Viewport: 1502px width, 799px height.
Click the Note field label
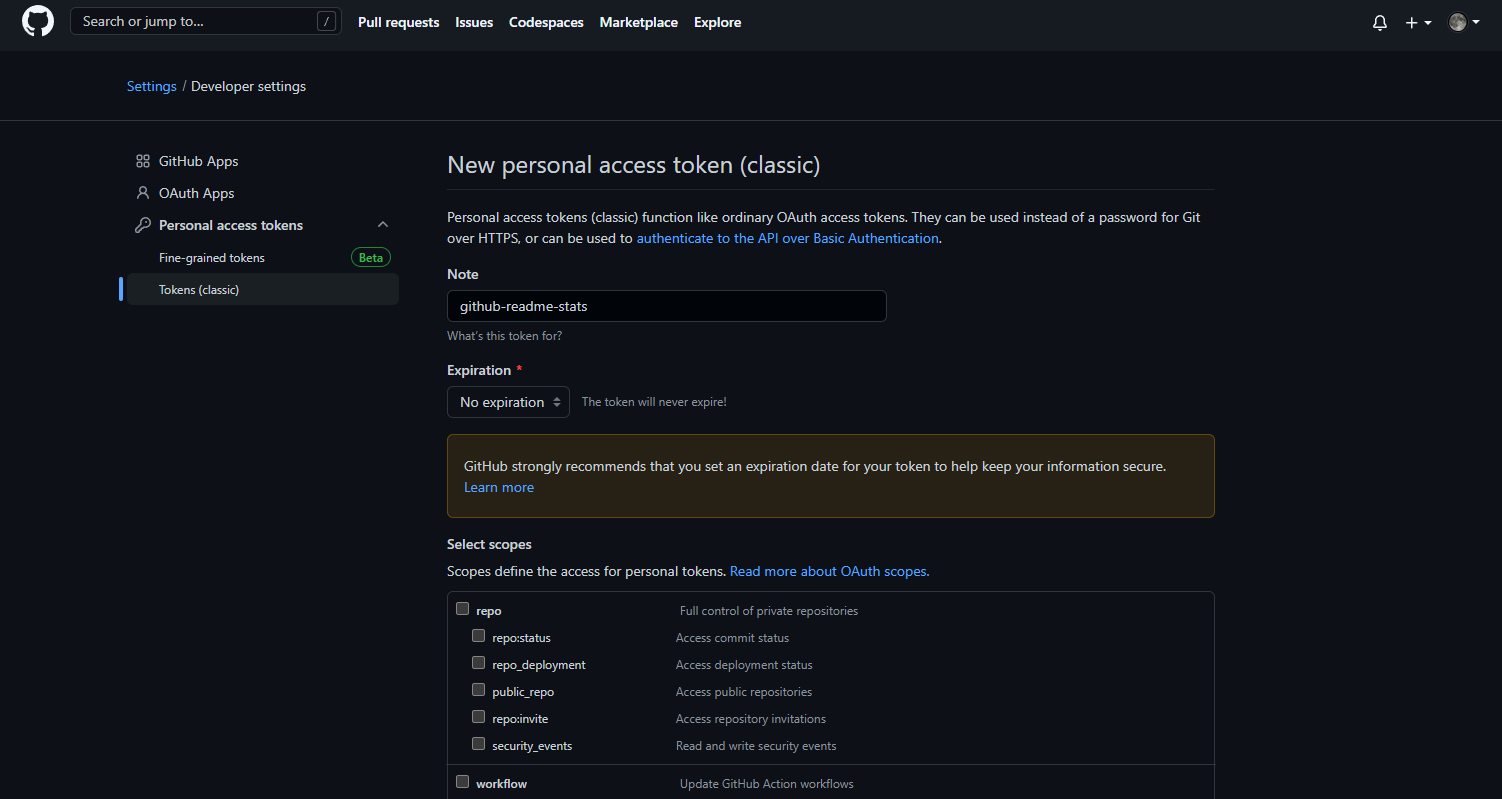(x=463, y=274)
